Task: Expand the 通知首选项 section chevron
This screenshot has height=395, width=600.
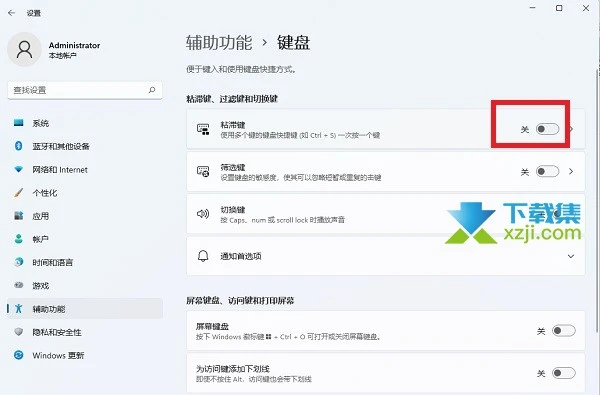Action: point(571,256)
